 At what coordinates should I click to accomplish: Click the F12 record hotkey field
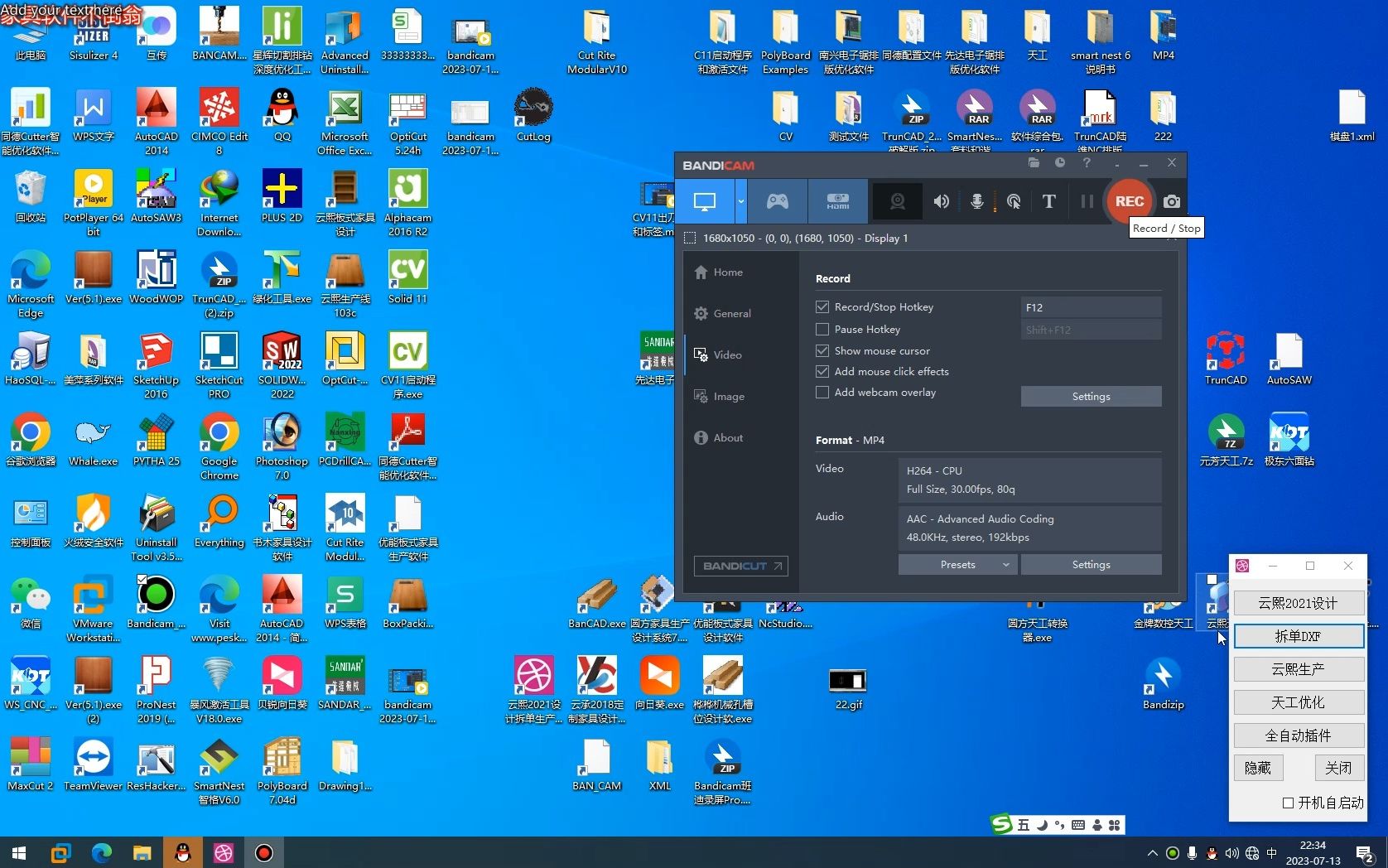pos(1091,307)
